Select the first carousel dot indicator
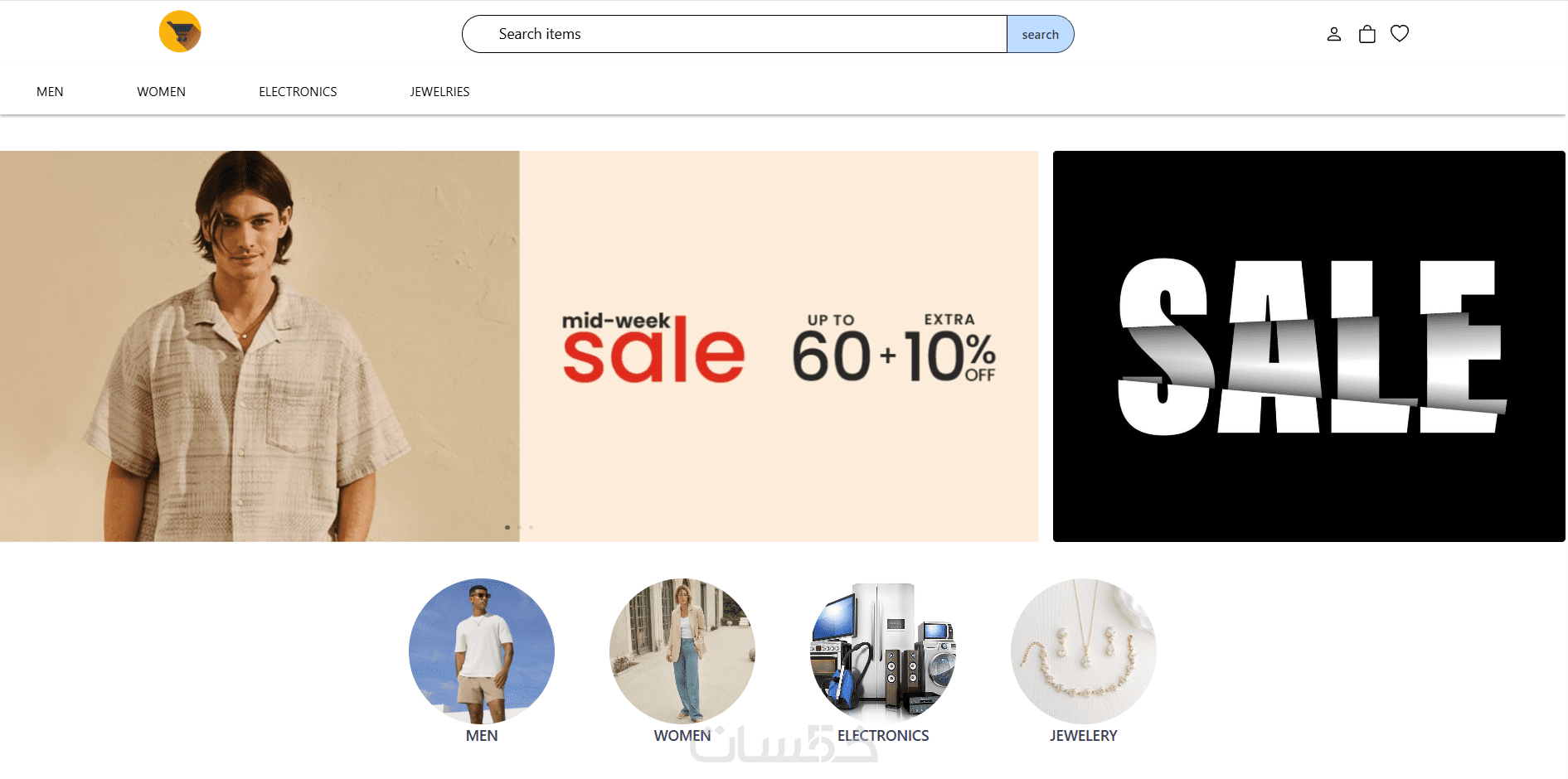 click(x=507, y=527)
